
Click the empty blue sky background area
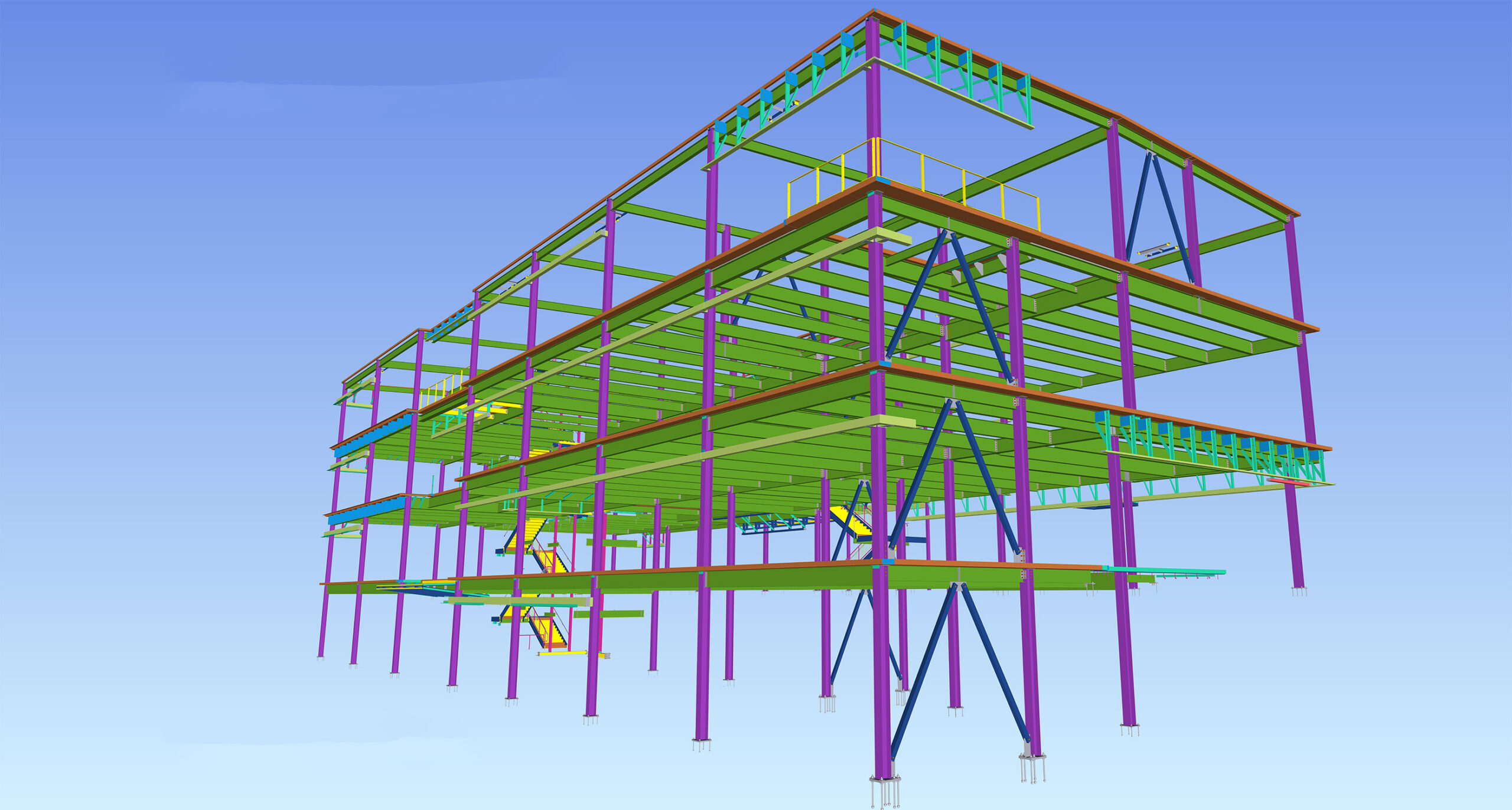[177, 236]
